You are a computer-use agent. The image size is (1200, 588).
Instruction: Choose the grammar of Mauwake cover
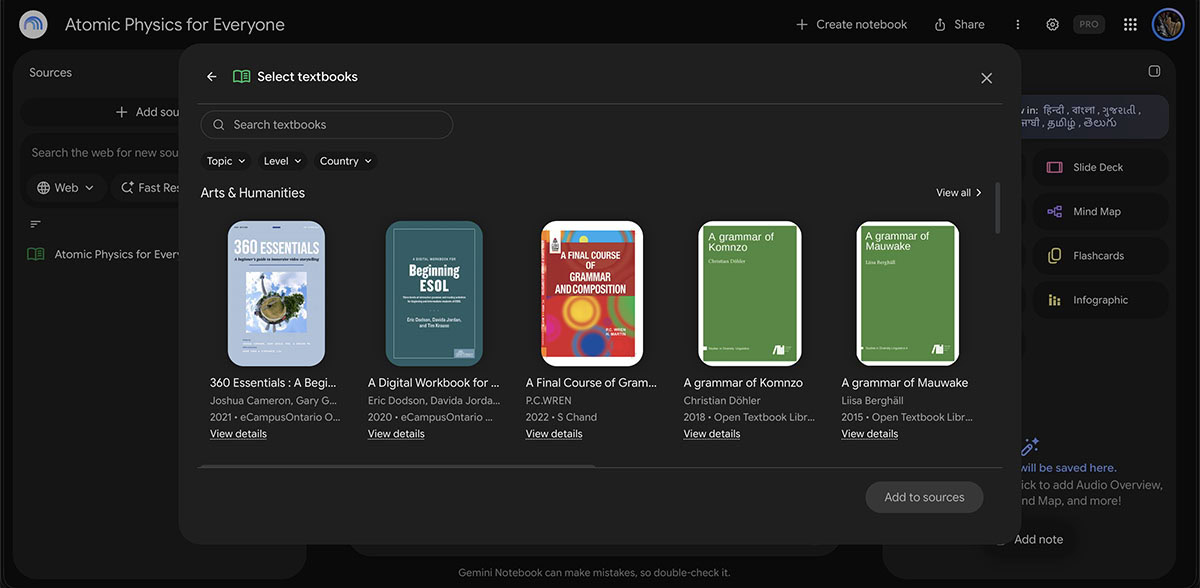point(908,293)
